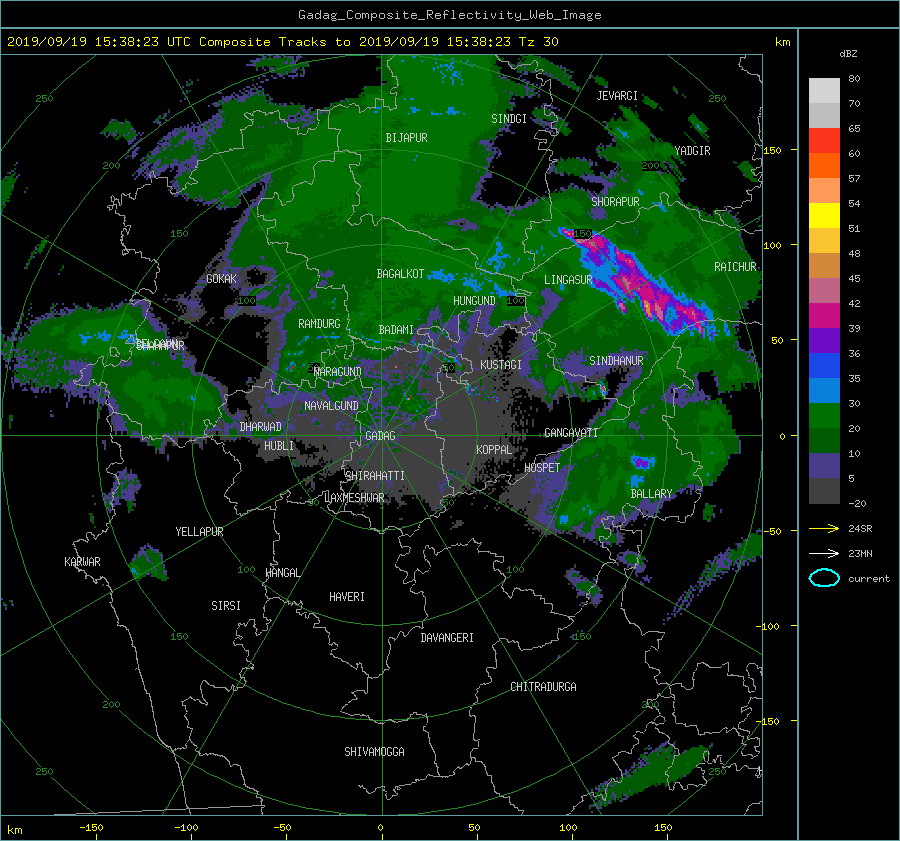Click the SINDHANUR city label
This screenshot has width=900, height=841.
[616, 361]
